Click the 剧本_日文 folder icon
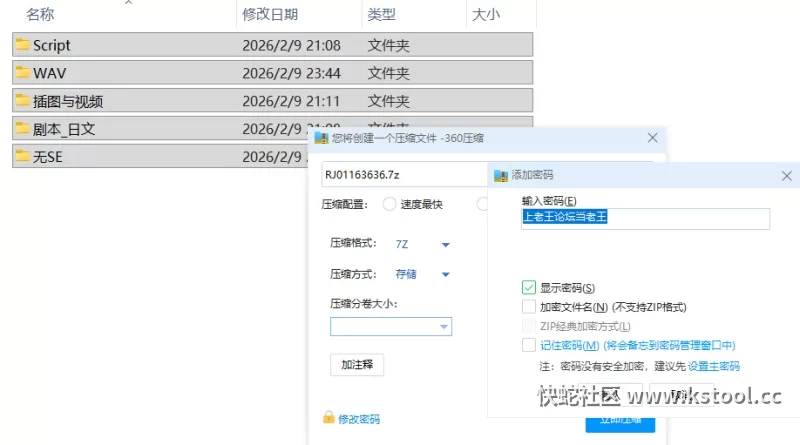This screenshot has height=445, width=800. coord(22,128)
